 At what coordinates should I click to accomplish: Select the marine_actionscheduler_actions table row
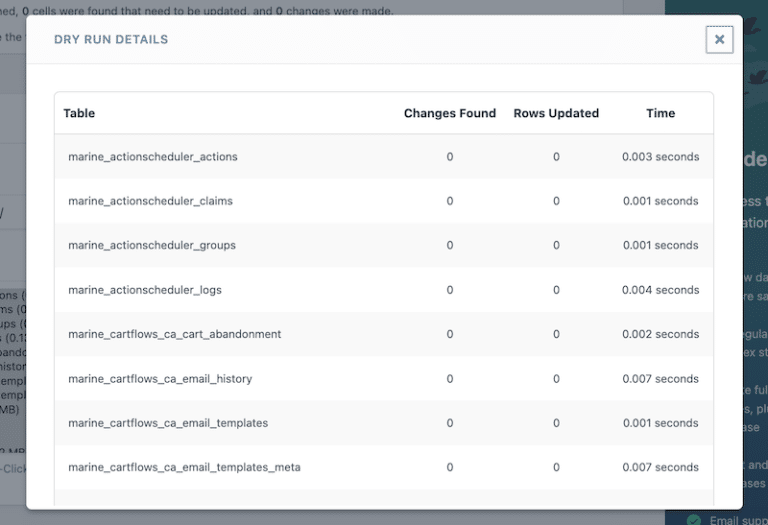coord(152,157)
